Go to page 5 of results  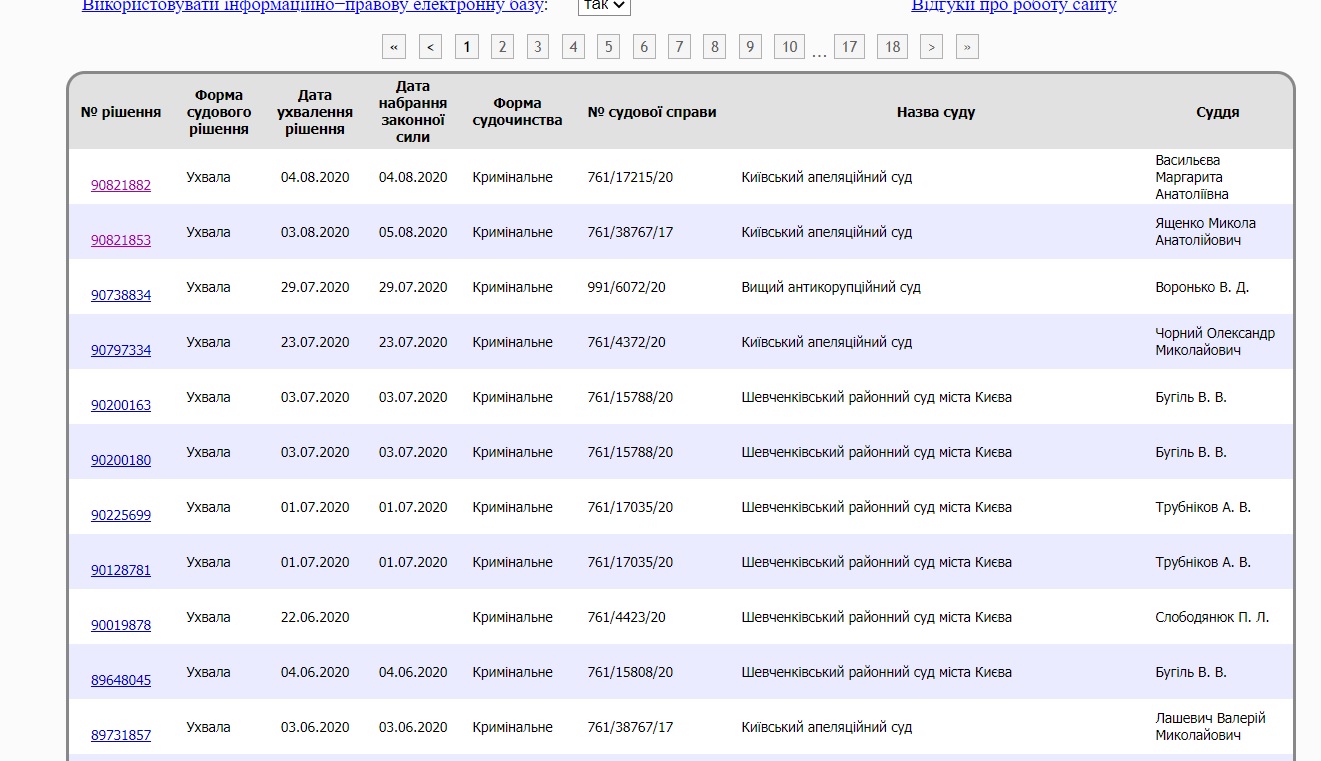point(608,47)
